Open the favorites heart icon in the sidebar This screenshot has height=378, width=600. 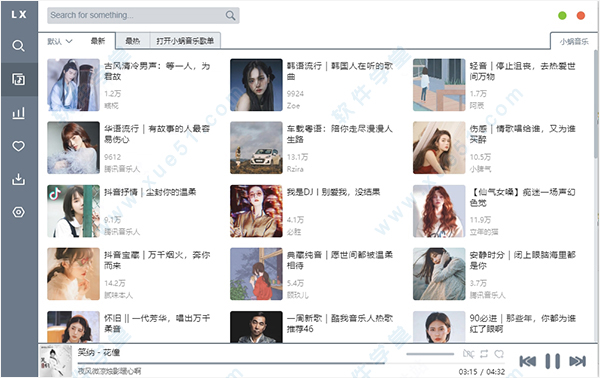click(18, 146)
